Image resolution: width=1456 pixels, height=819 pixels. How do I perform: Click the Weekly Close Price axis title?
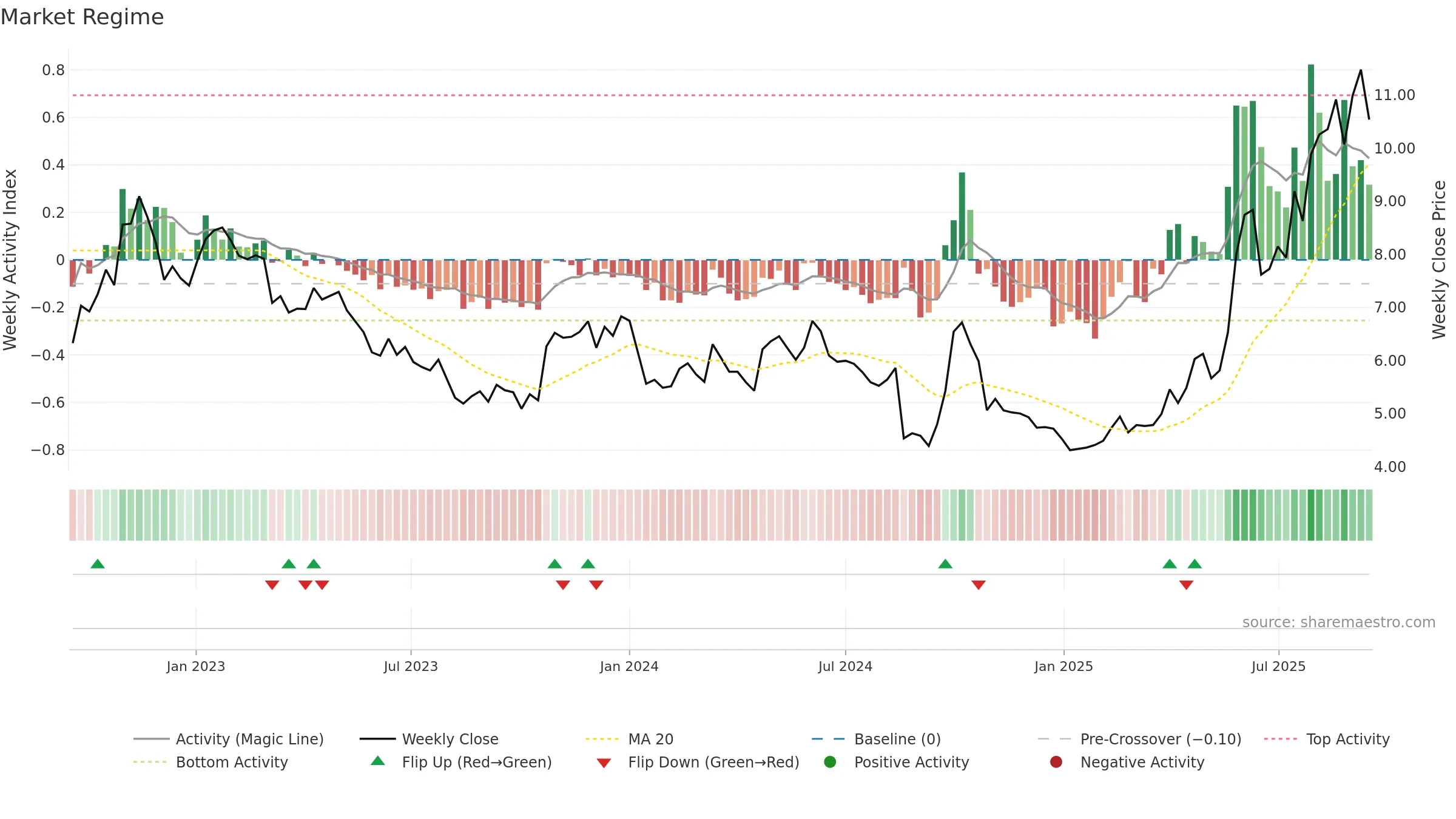[1439, 260]
